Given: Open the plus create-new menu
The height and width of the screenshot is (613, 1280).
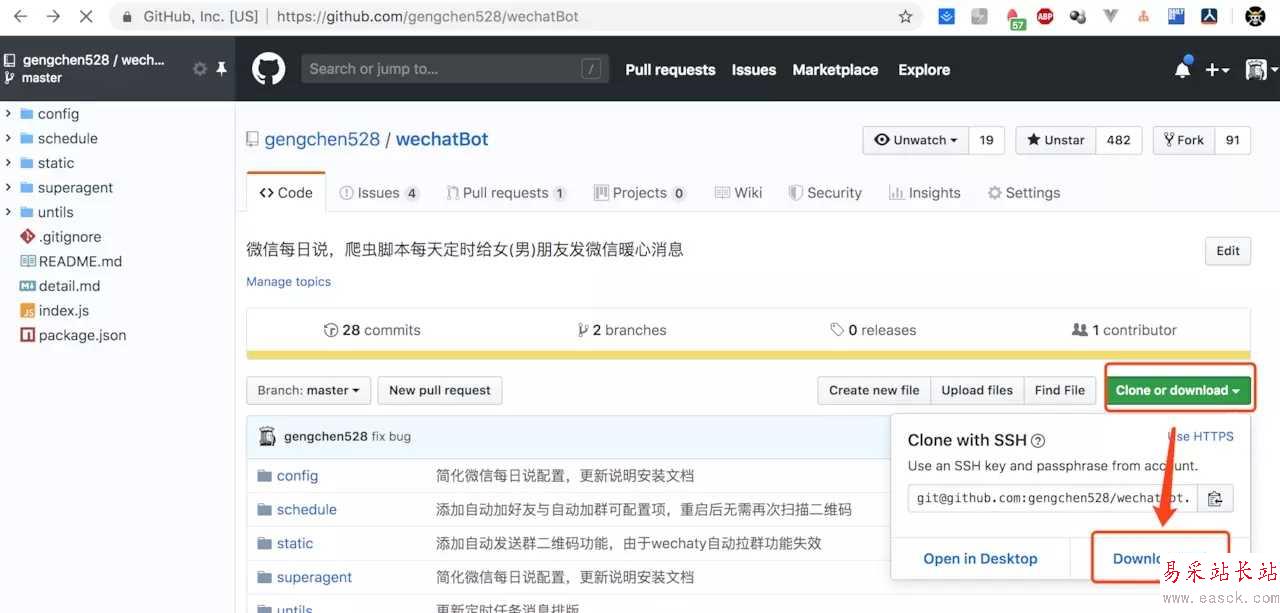Looking at the screenshot, I should pos(1217,70).
